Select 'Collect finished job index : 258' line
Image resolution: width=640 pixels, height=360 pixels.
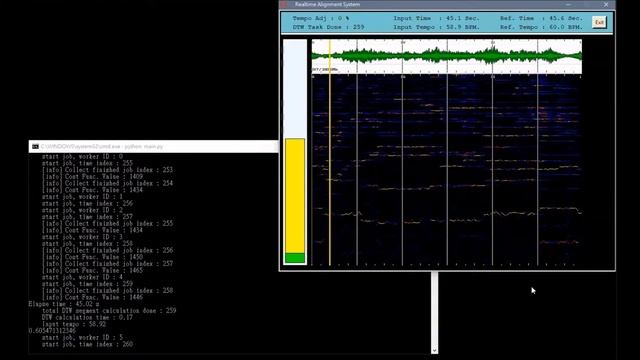(x=107, y=291)
